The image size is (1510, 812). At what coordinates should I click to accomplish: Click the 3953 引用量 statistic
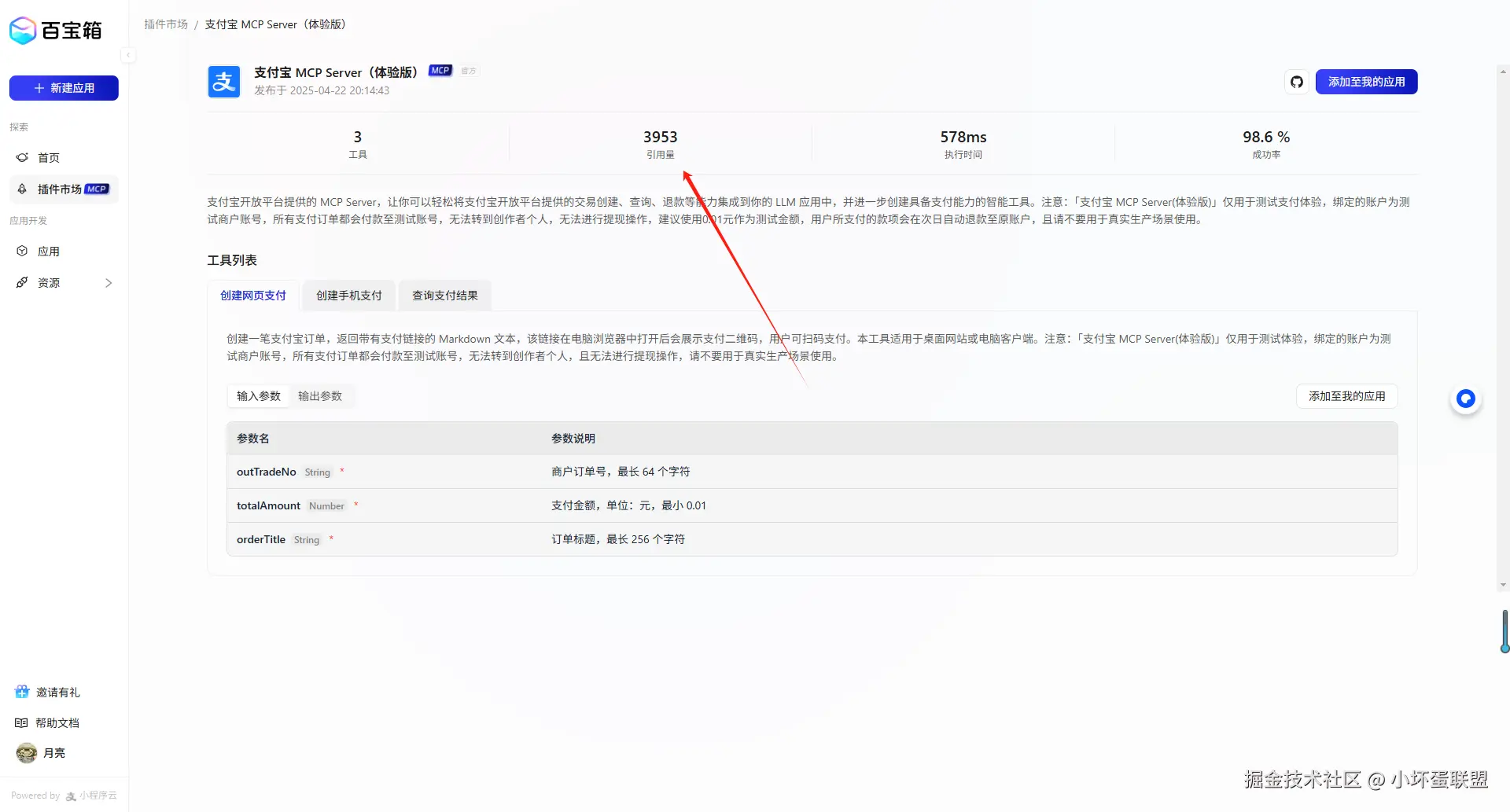[661, 145]
